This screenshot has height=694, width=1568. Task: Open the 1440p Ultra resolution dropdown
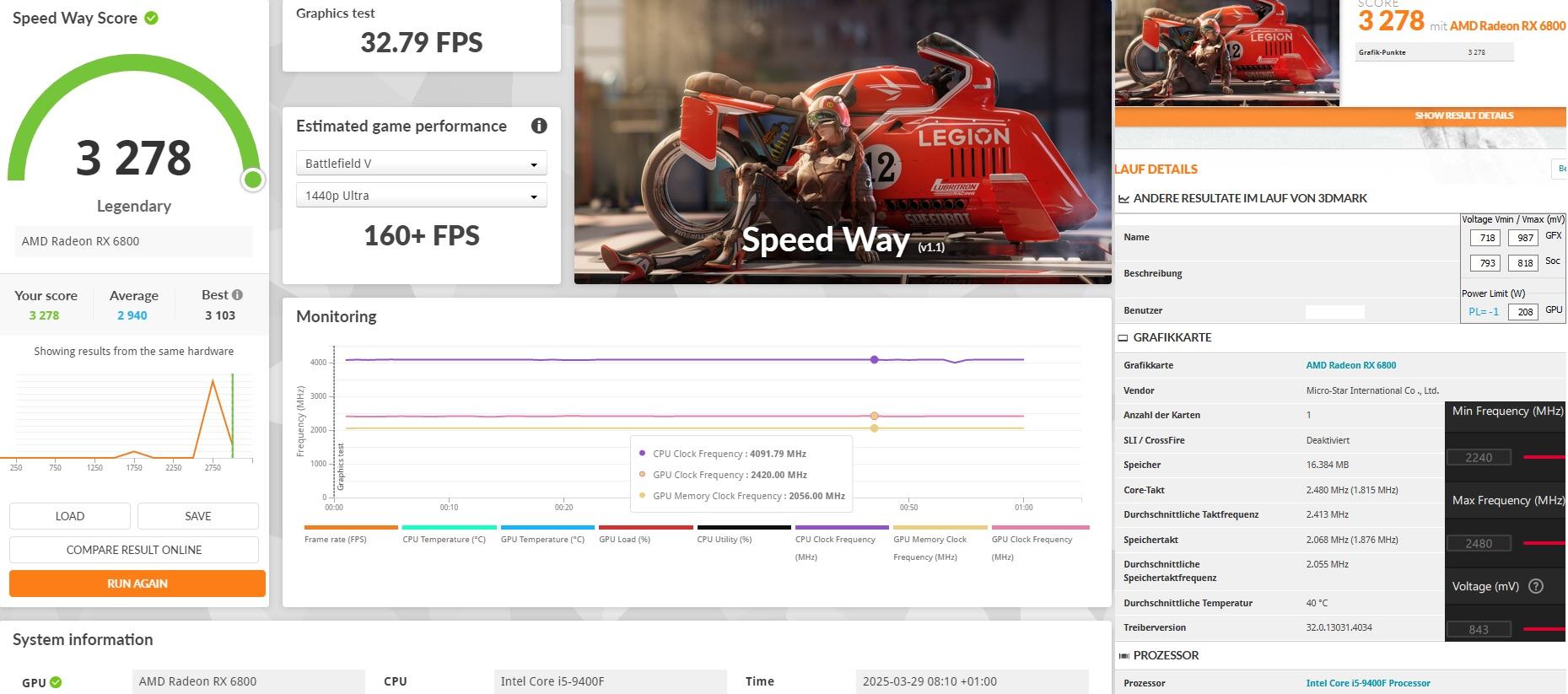pos(421,195)
